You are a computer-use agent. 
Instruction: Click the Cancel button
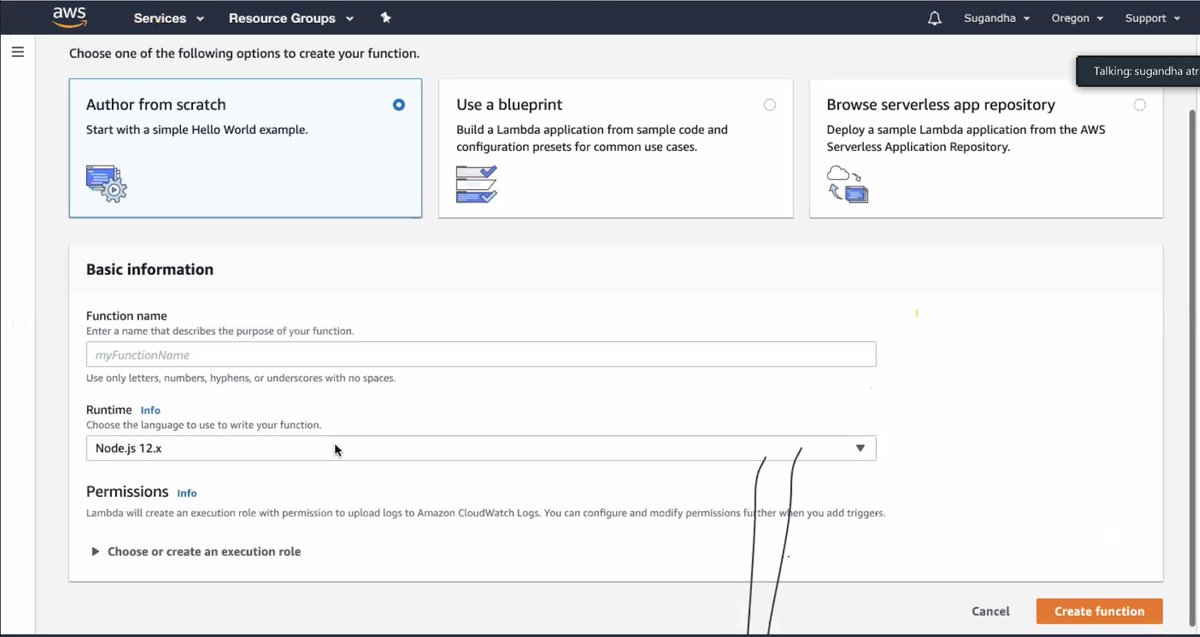point(990,611)
